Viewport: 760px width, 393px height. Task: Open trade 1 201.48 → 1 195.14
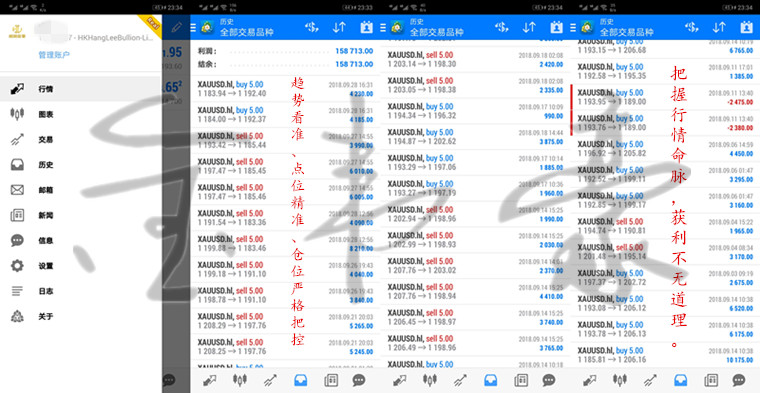click(x=665, y=252)
